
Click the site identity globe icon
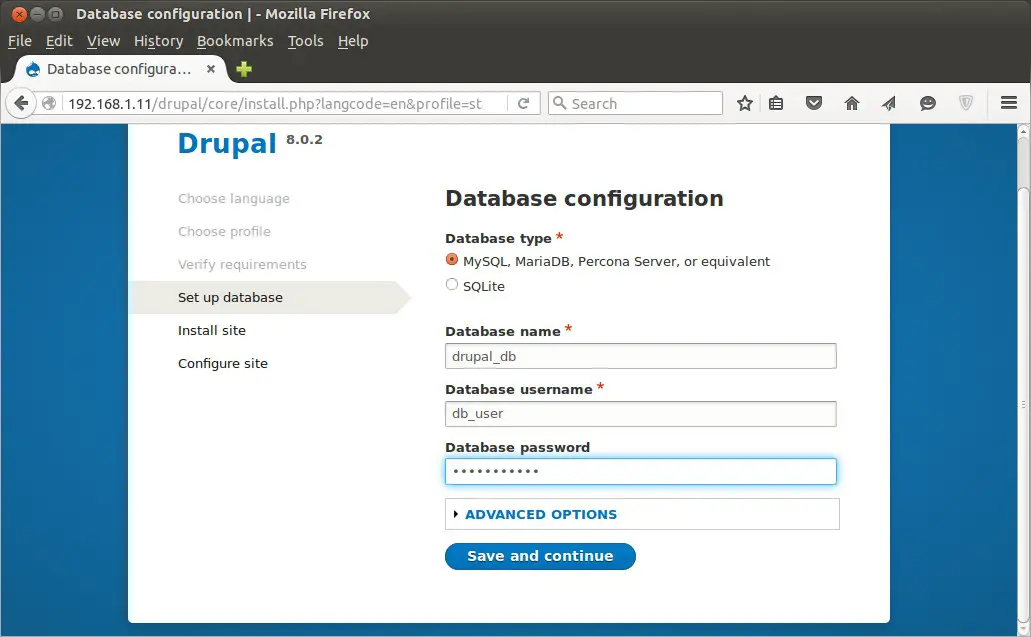[x=49, y=103]
